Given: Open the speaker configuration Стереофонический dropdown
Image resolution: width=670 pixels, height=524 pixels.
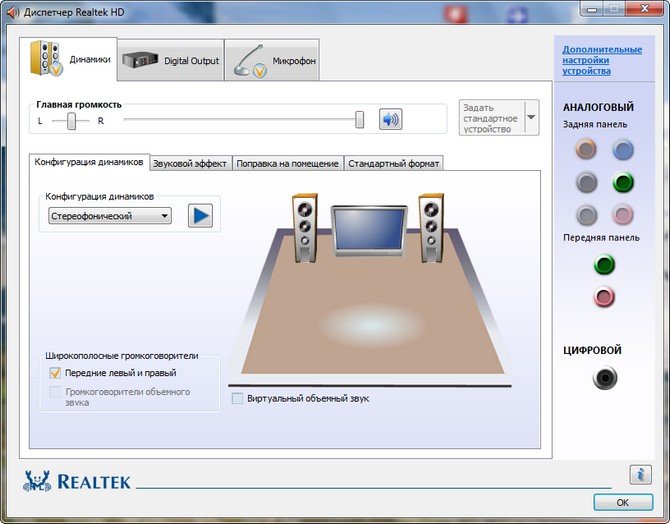Looking at the screenshot, I should 110,216.
